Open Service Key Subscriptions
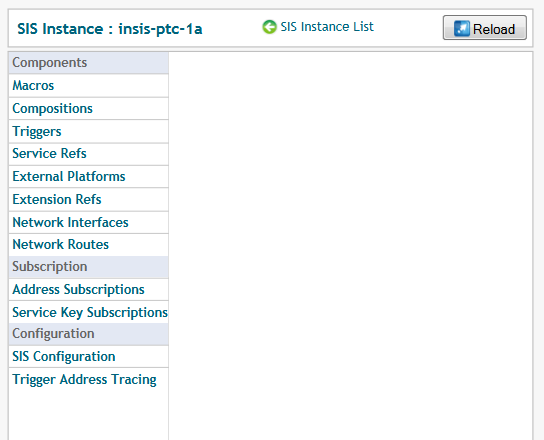 (x=90, y=312)
